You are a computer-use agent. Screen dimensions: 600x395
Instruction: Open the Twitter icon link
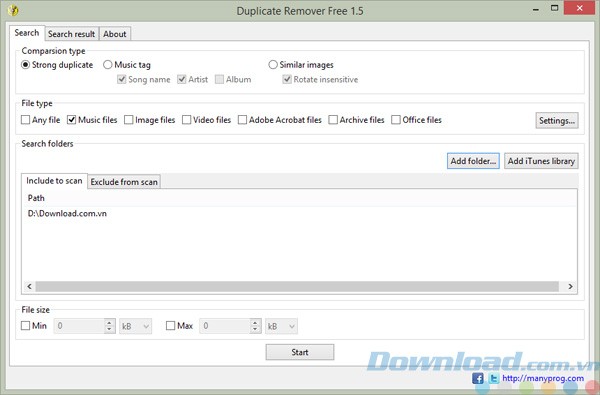tap(494, 379)
